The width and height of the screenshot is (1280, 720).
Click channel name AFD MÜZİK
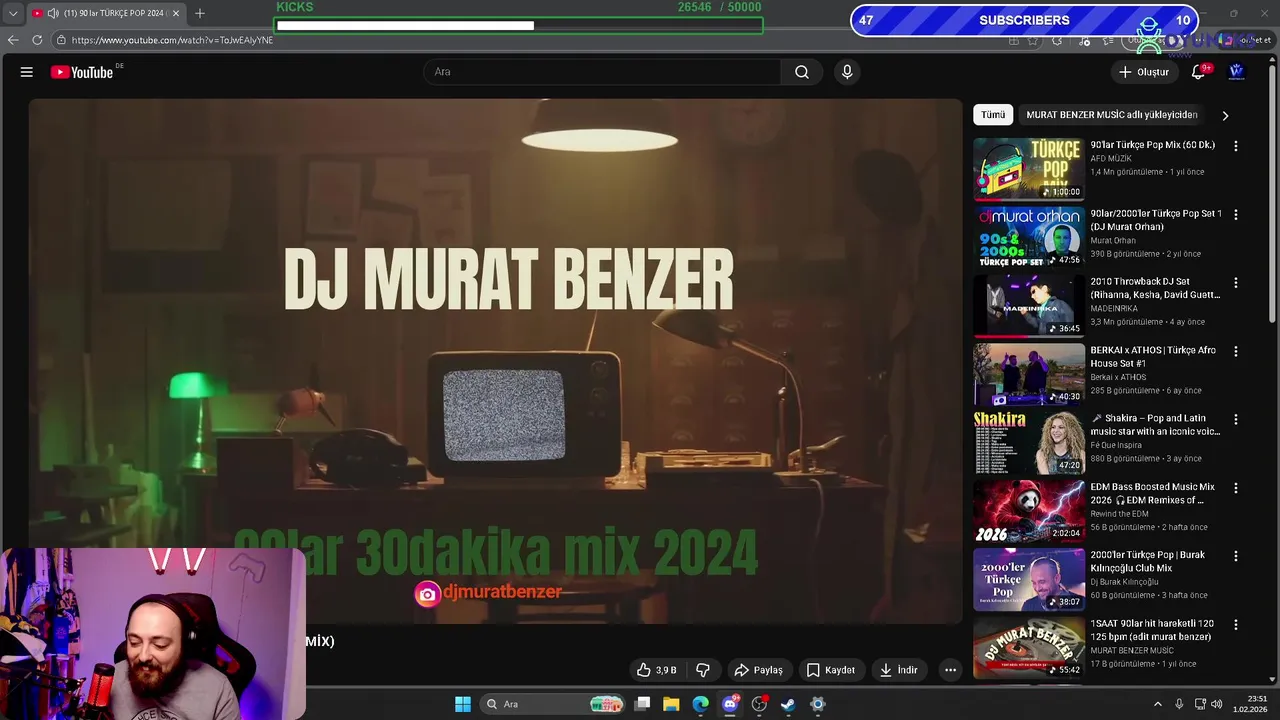pyautogui.click(x=1111, y=158)
